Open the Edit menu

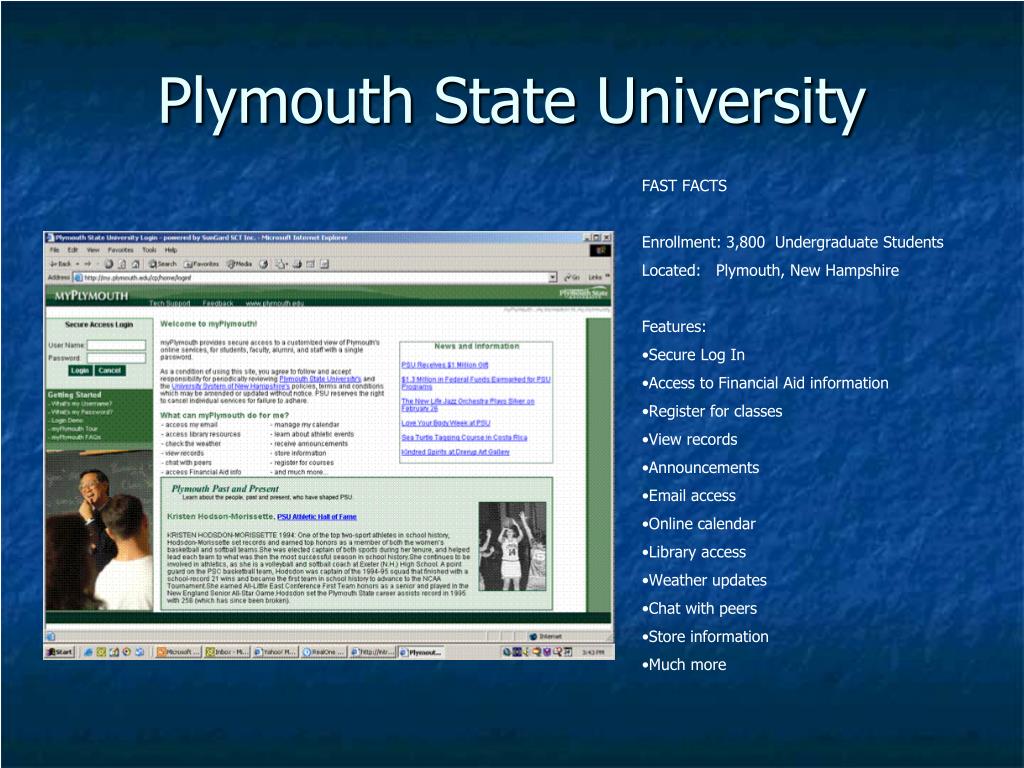coord(72,250)
